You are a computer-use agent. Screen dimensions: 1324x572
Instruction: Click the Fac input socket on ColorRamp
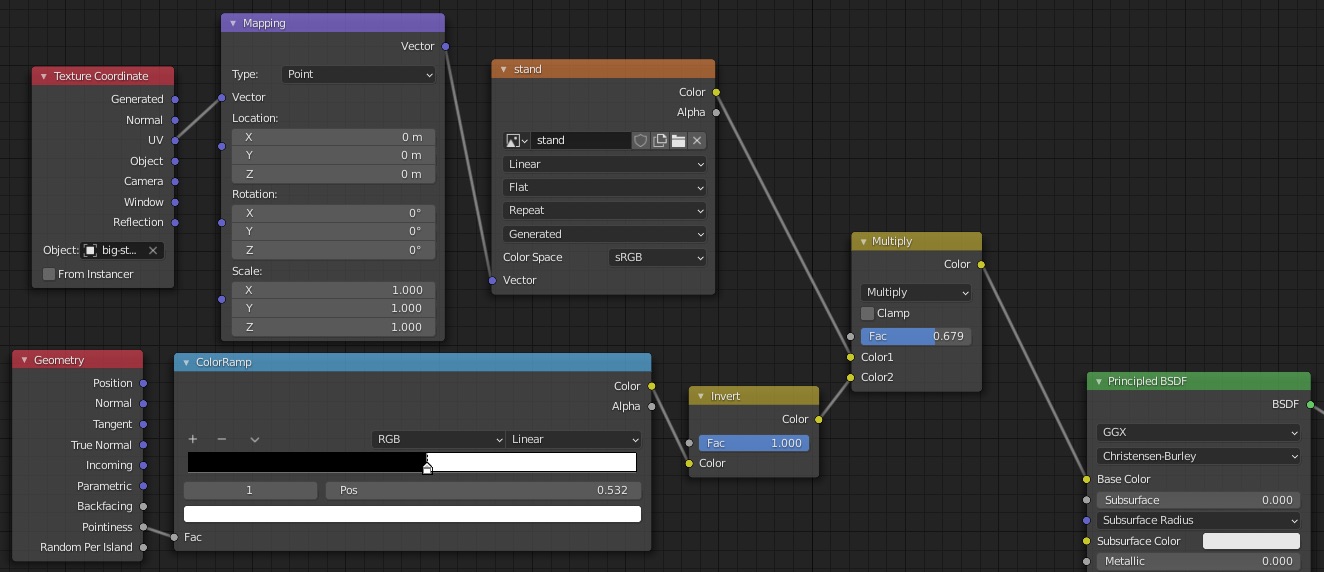(175, 537)
